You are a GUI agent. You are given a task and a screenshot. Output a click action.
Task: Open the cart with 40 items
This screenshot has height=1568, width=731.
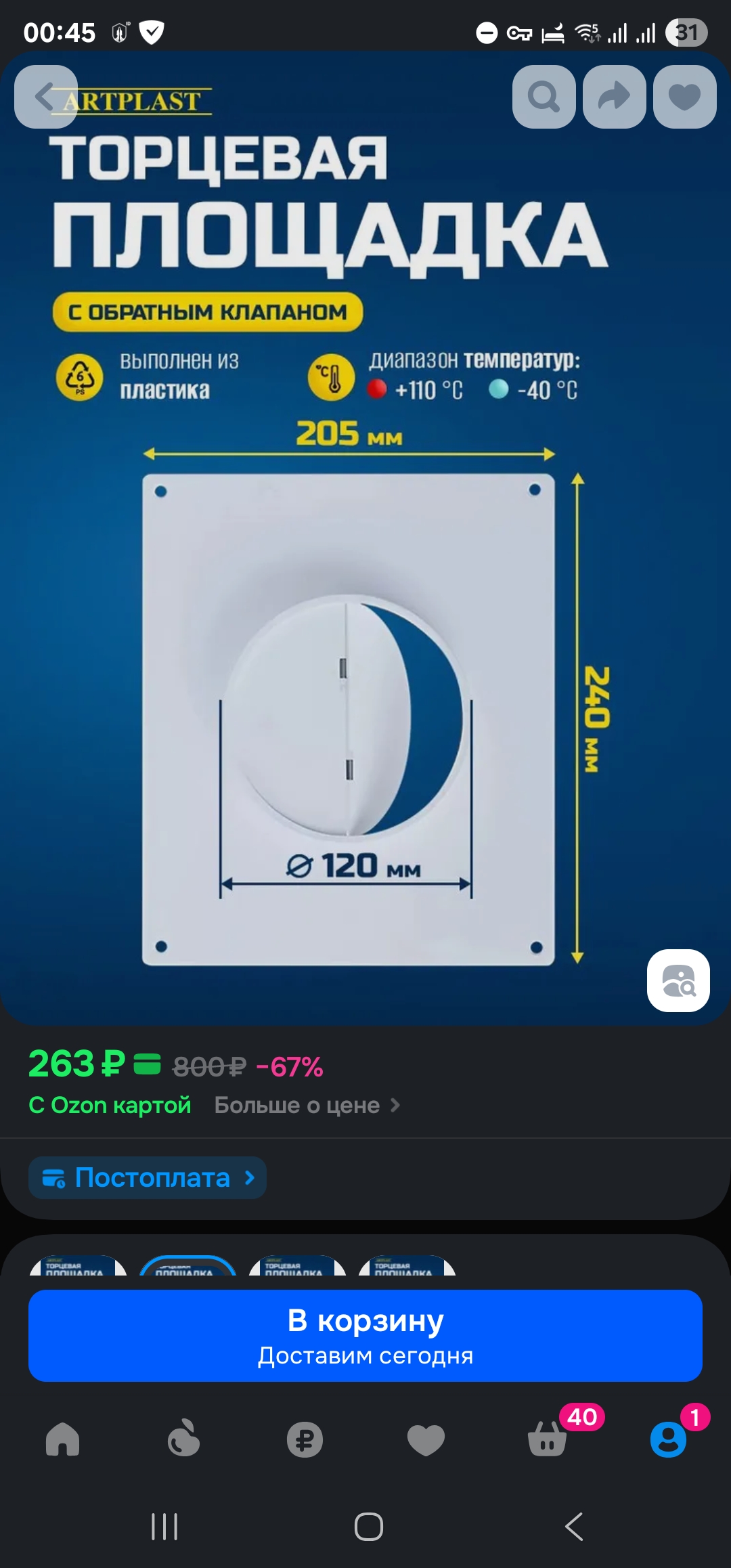(x=548, y=1438)
